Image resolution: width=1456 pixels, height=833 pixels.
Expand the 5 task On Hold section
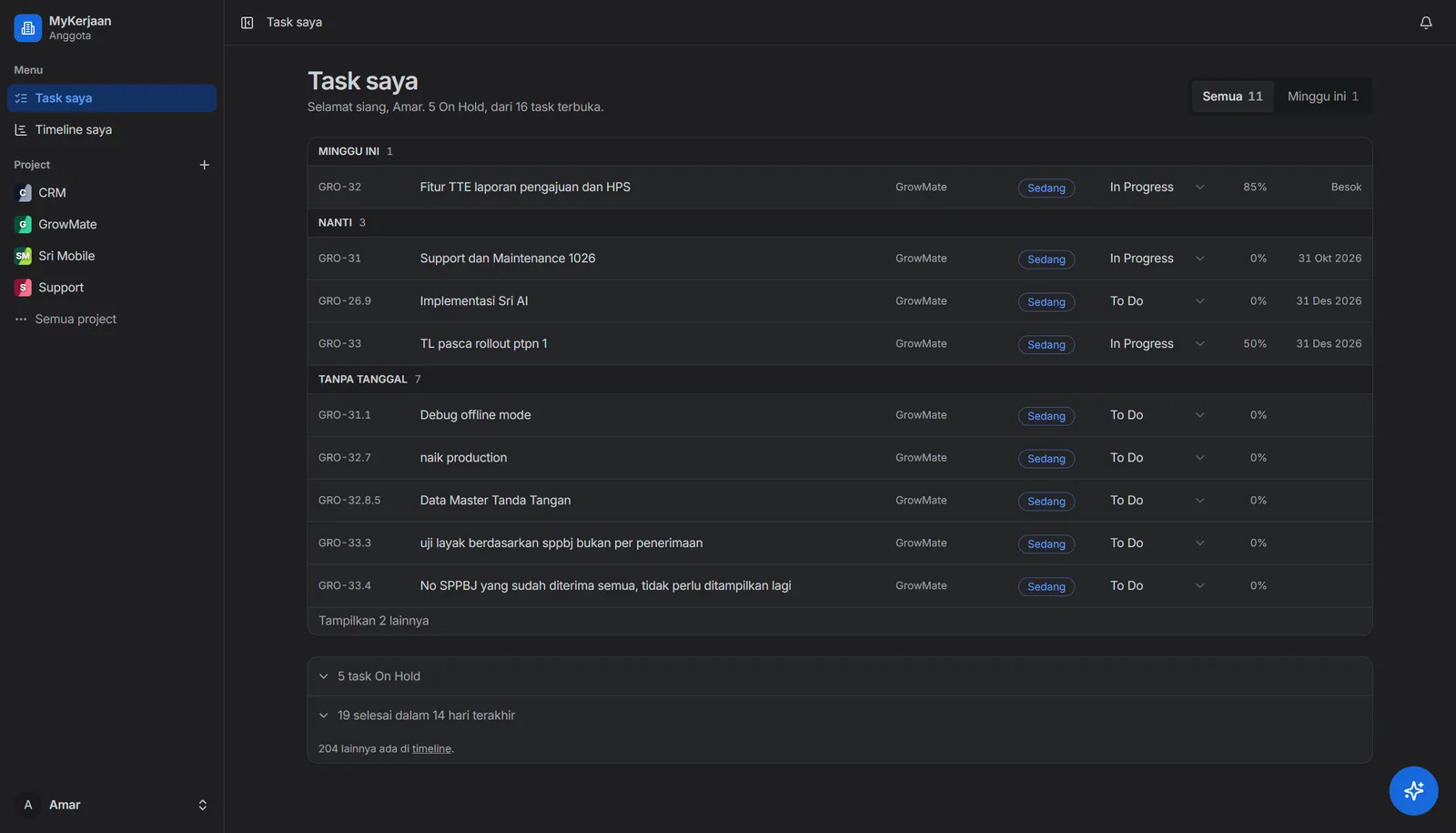tap(840, 676)
